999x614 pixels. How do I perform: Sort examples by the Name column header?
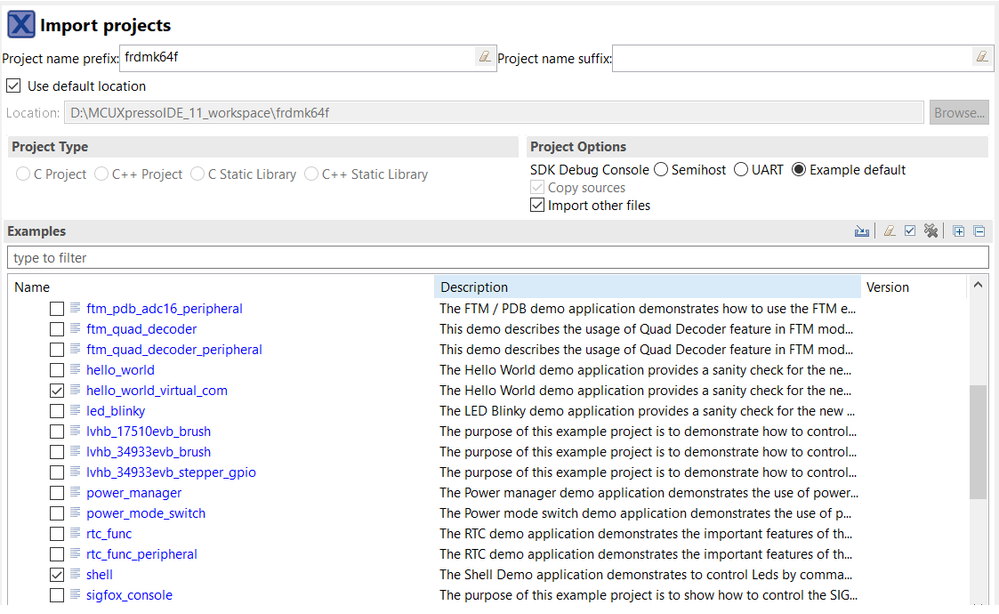[32, 287]
